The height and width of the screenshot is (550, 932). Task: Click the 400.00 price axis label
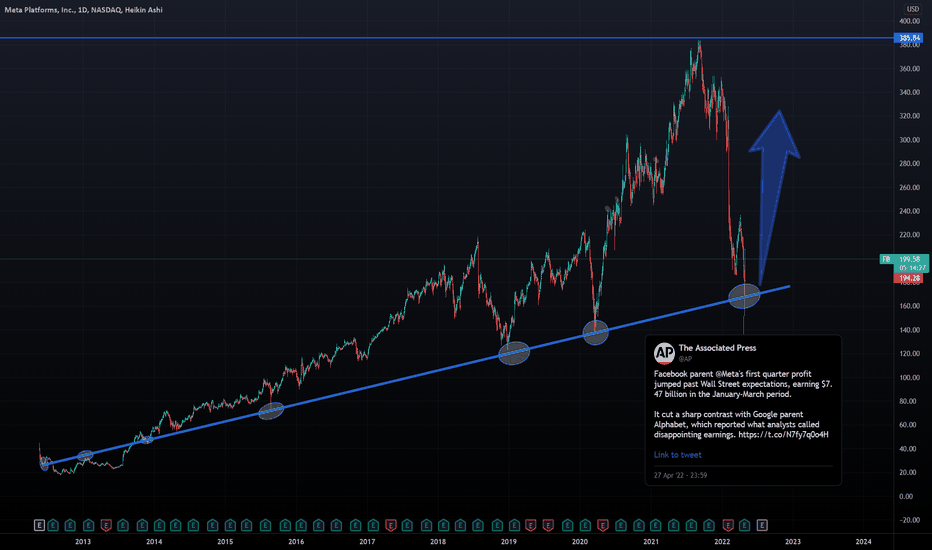pos(909,21)
